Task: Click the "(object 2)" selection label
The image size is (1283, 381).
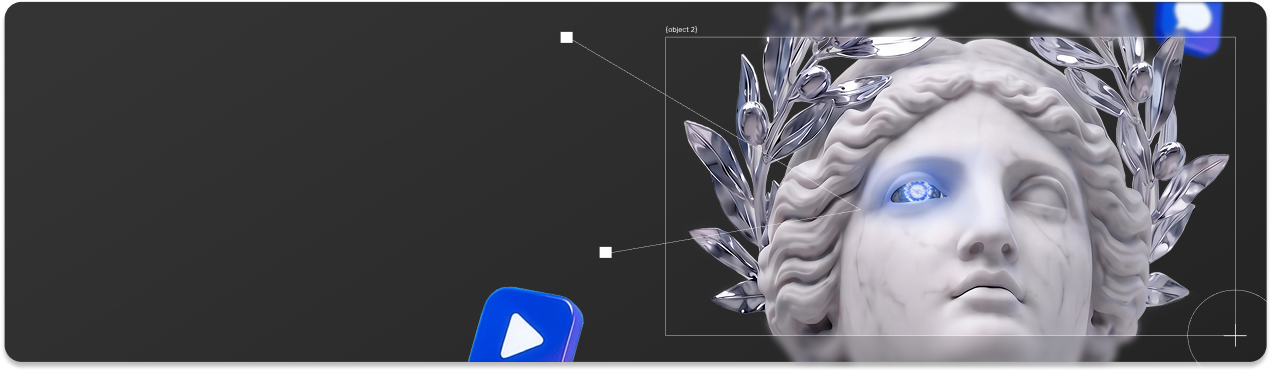Action: (681, 30)
